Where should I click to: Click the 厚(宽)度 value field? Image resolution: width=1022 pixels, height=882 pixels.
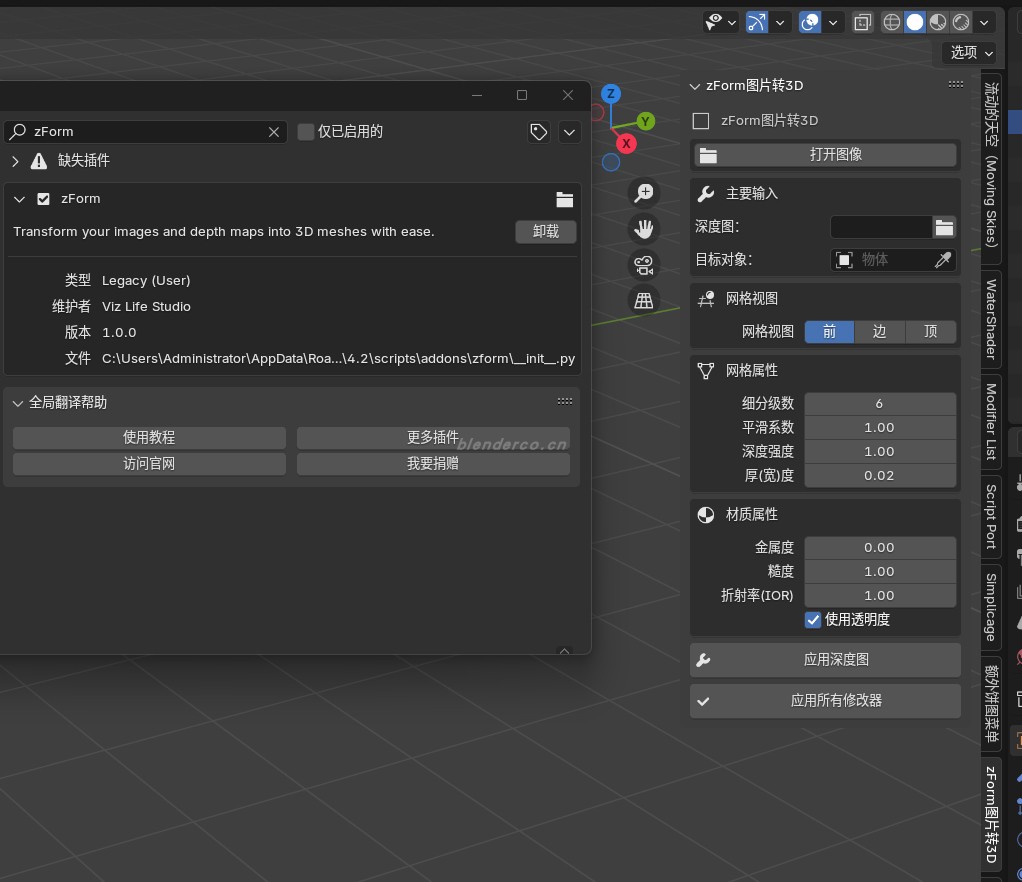[880, 476]
